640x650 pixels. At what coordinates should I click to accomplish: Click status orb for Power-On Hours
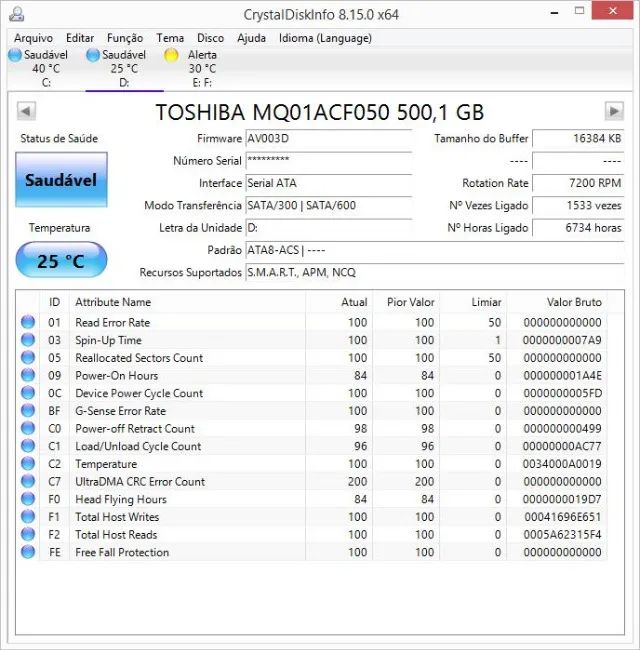coord(28,376)
